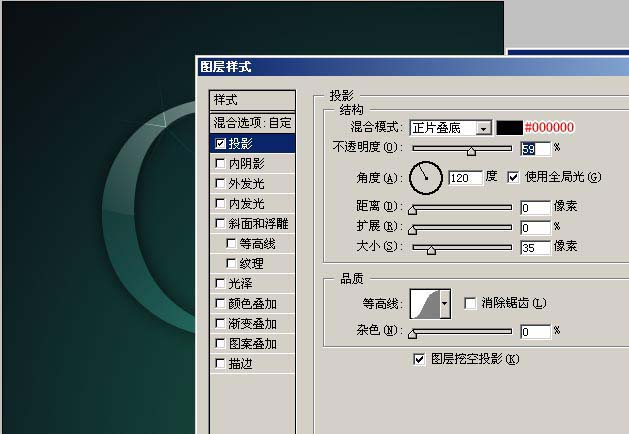629x434 pixels.
Task: Click the black shadow color swatch
Action: click(x=510, y=128)
